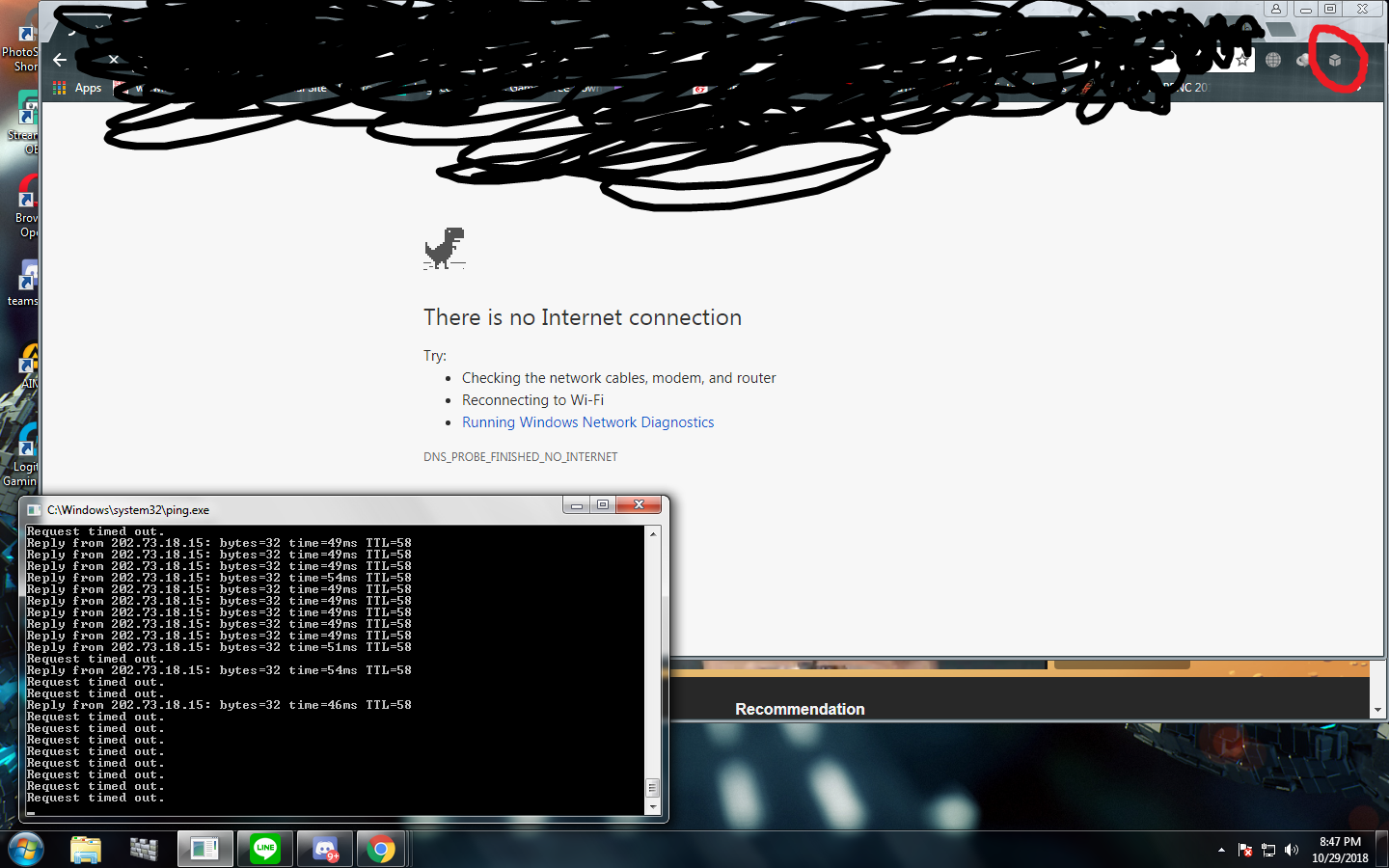This screenshot has height=868, width=1389.
Task: Click the ping console scroll down arrow
Action: (653, 807)
